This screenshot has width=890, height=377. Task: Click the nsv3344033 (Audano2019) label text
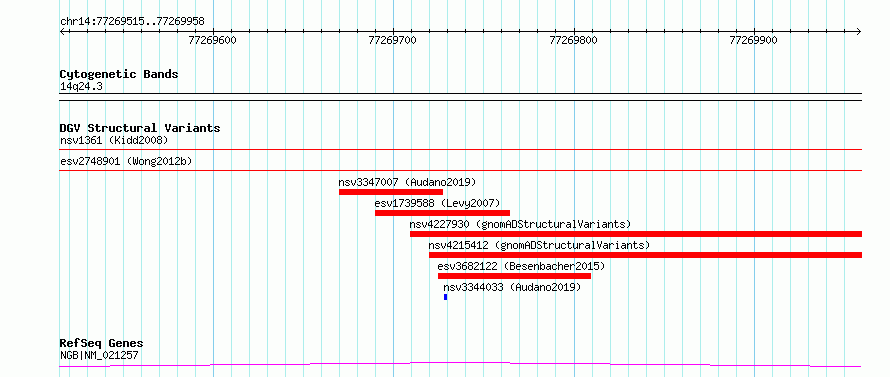point(513,287)
